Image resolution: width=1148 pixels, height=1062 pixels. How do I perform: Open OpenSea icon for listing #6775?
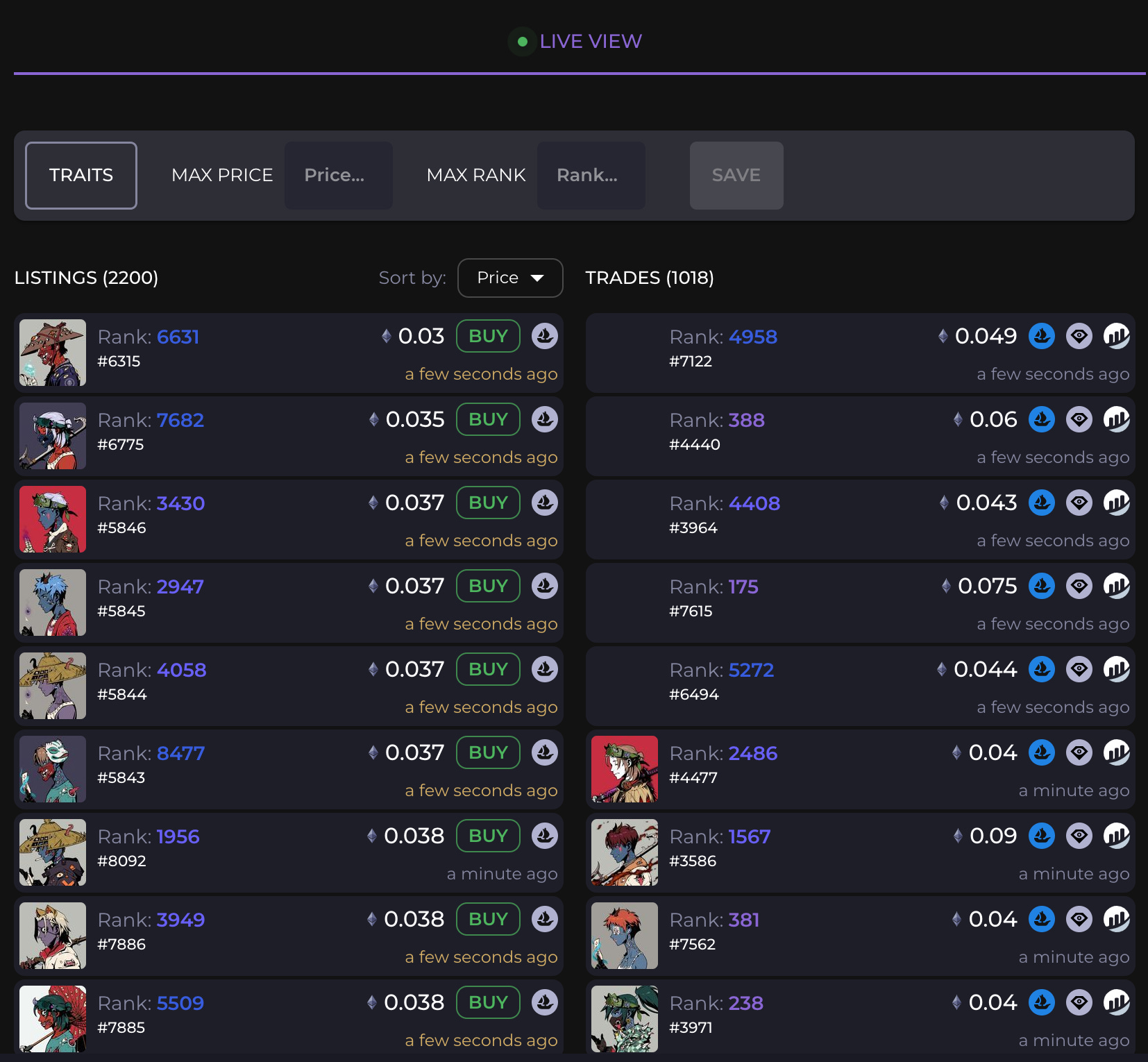[x=545, y=419]
